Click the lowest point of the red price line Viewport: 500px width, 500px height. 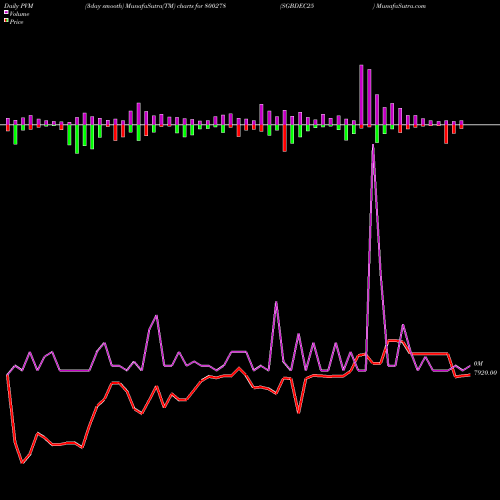pyautogui.click(x=22, y=463)
